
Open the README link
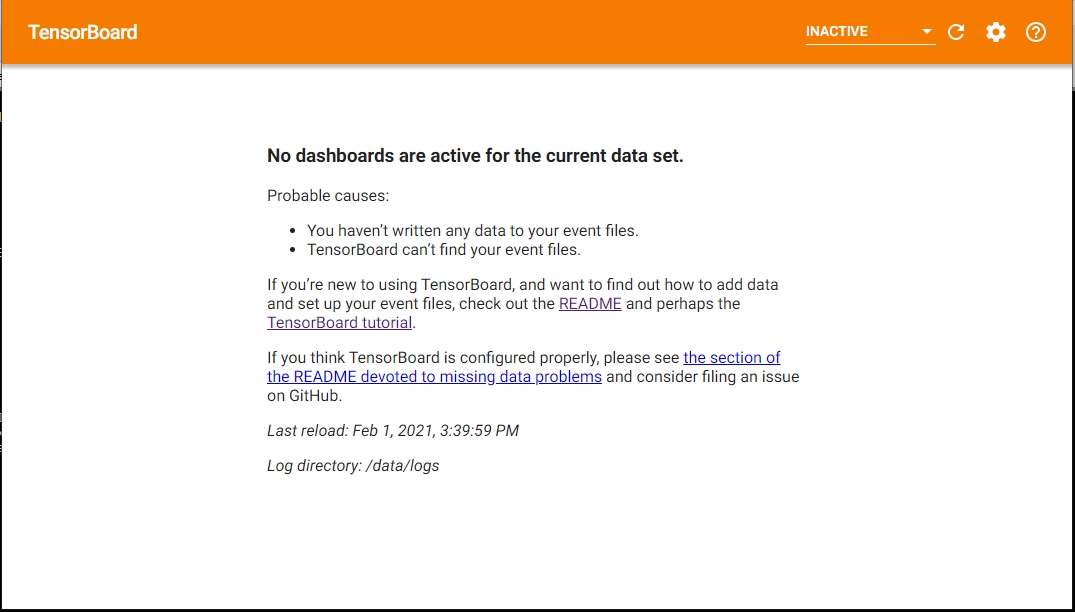point(590,304)
